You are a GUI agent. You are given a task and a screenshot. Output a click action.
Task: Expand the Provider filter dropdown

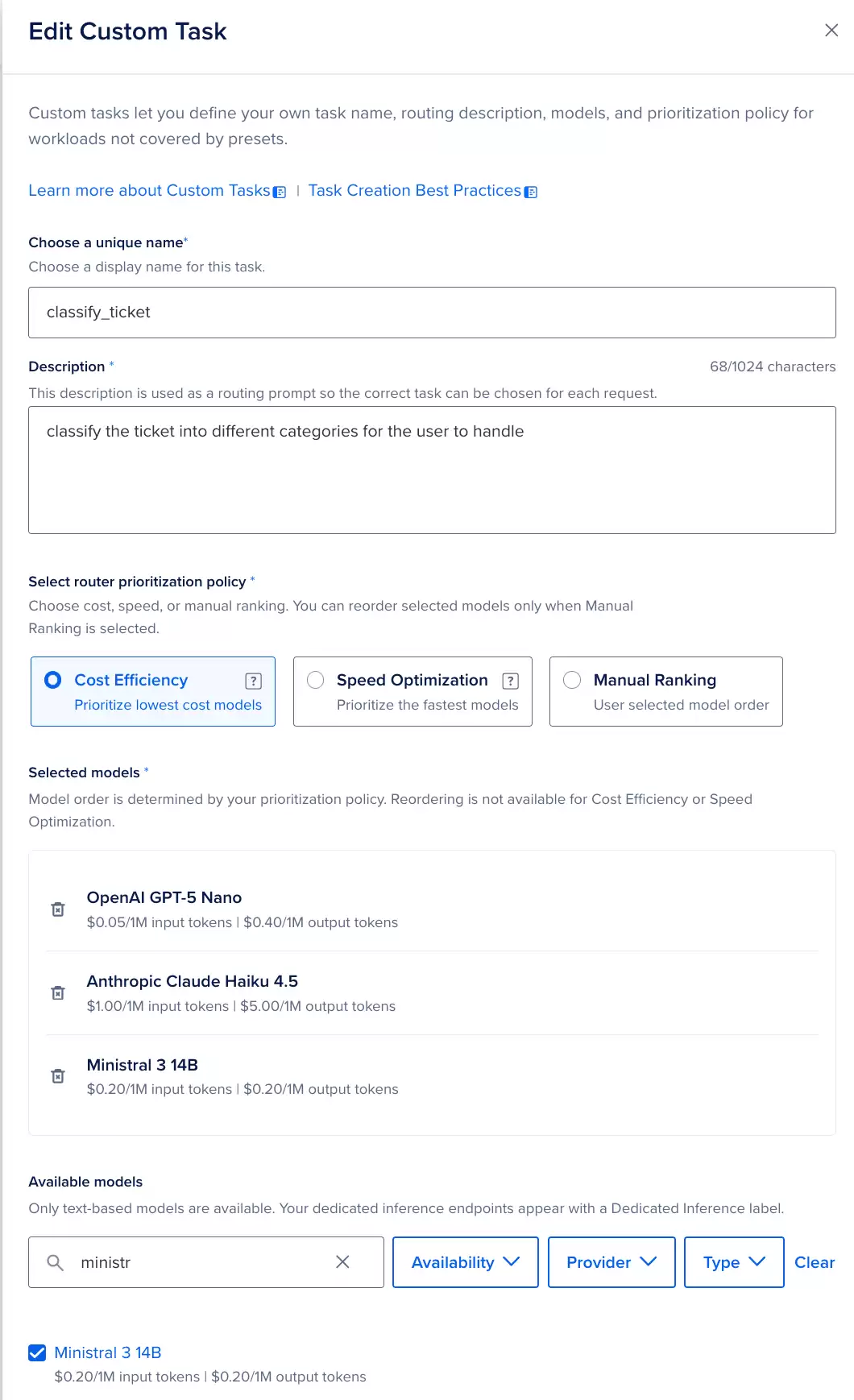click(x=611, y=1262)
